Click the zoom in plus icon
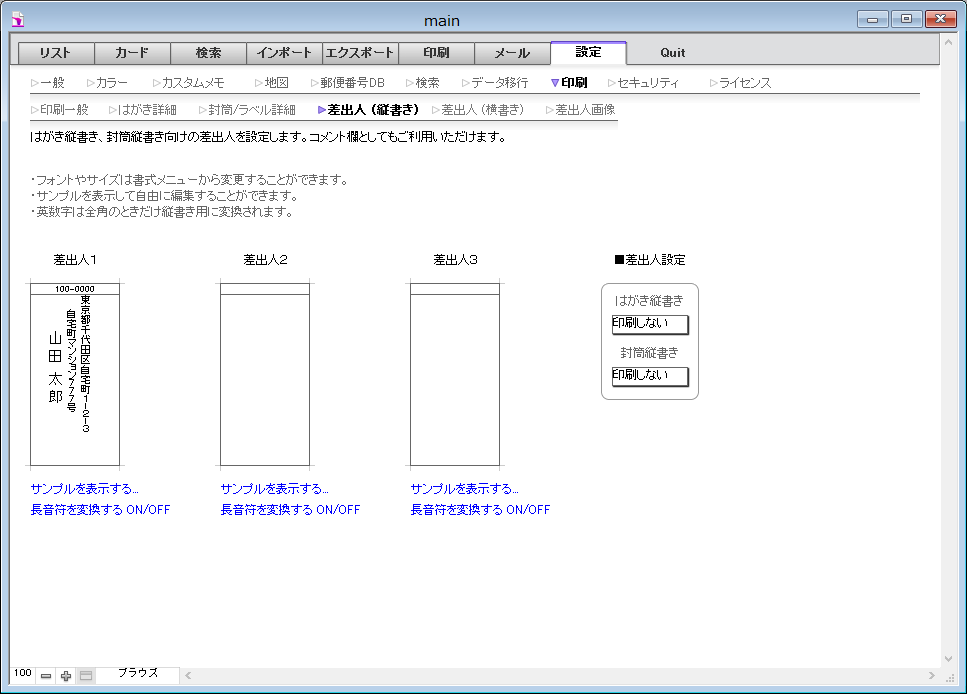 pyautogui.click(x=66, y=676)
